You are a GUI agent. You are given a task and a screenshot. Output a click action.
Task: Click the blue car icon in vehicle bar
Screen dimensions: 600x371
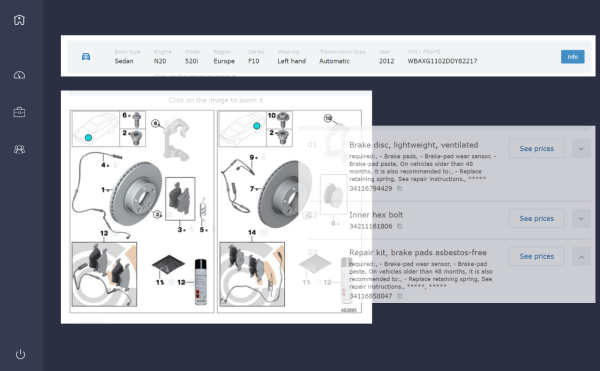[x=86, y=57]
